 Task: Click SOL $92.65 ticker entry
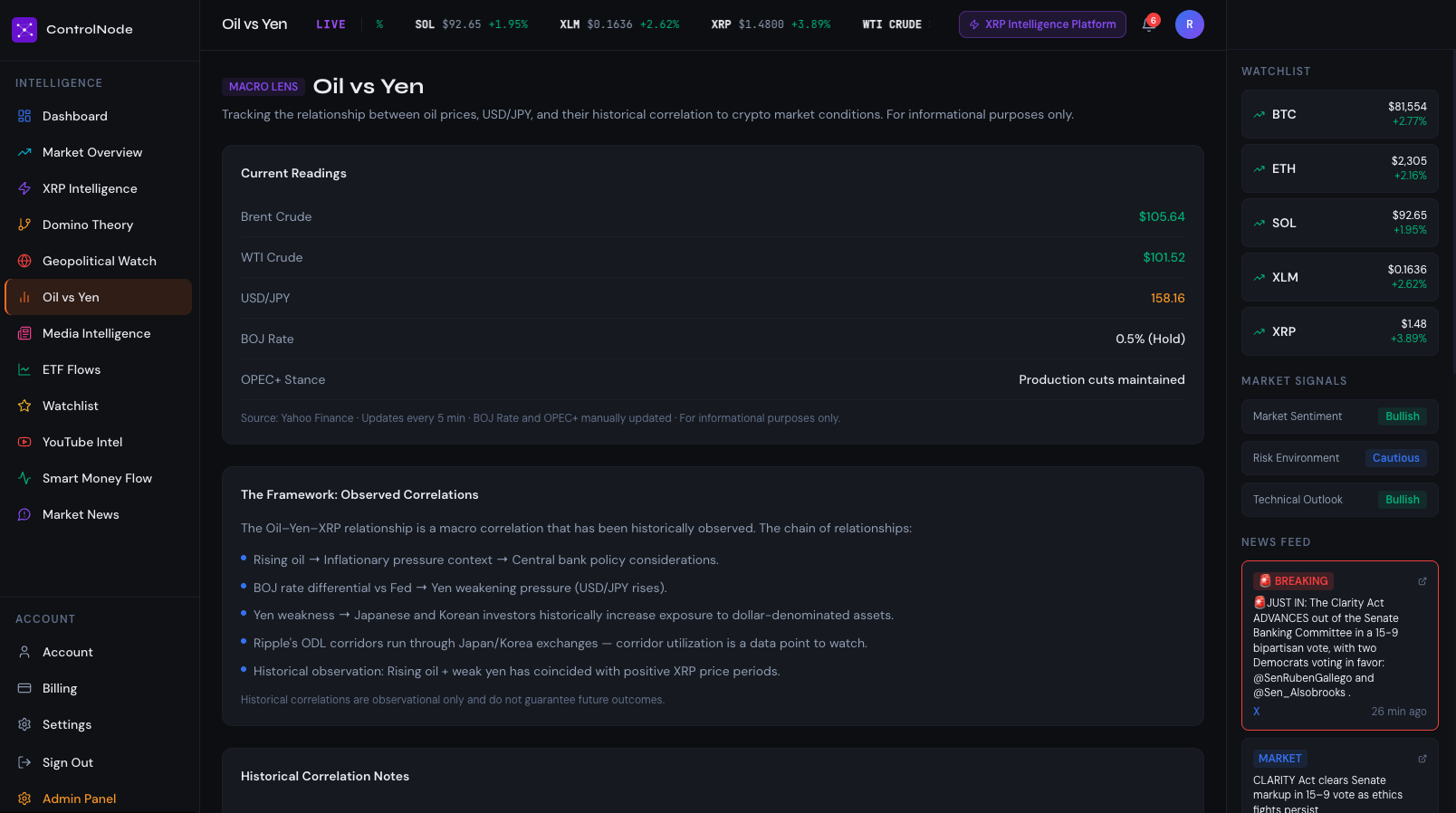pyautogui.click(x=471, y=24)
